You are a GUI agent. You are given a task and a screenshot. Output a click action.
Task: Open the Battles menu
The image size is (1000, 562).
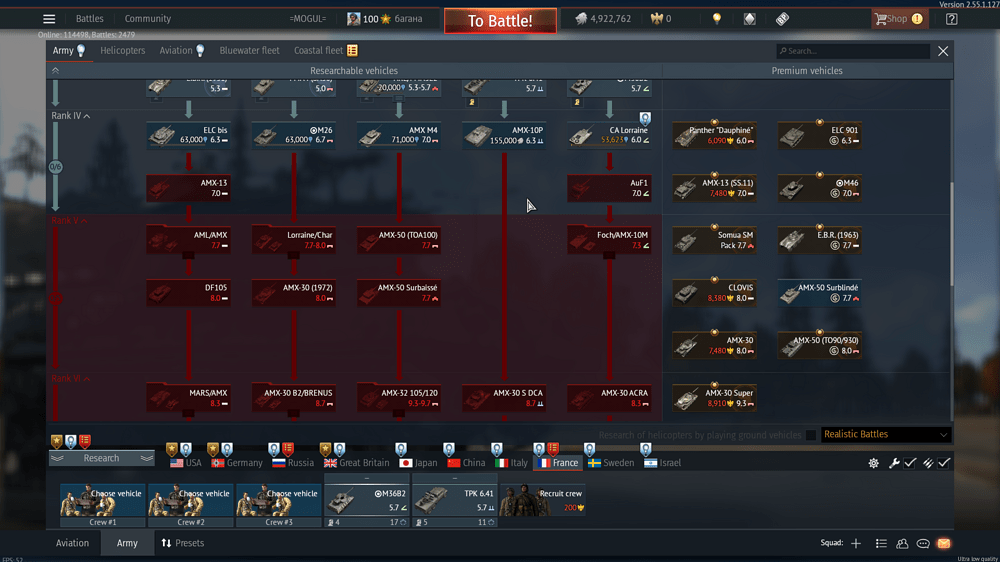click(89, 19)
